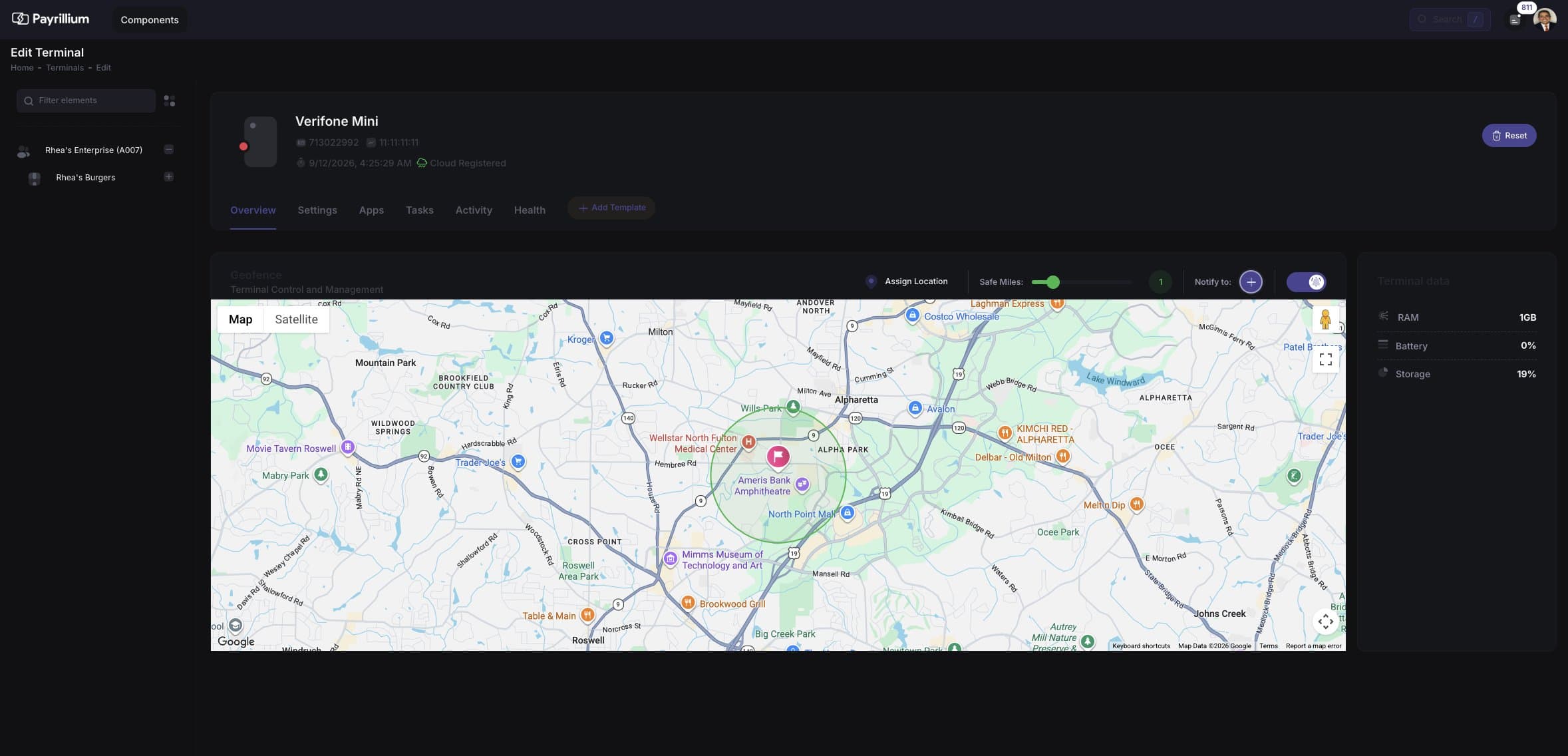Click Movie Tavern Roswell marker
The image size is (1568, 756).
[347, 448]
